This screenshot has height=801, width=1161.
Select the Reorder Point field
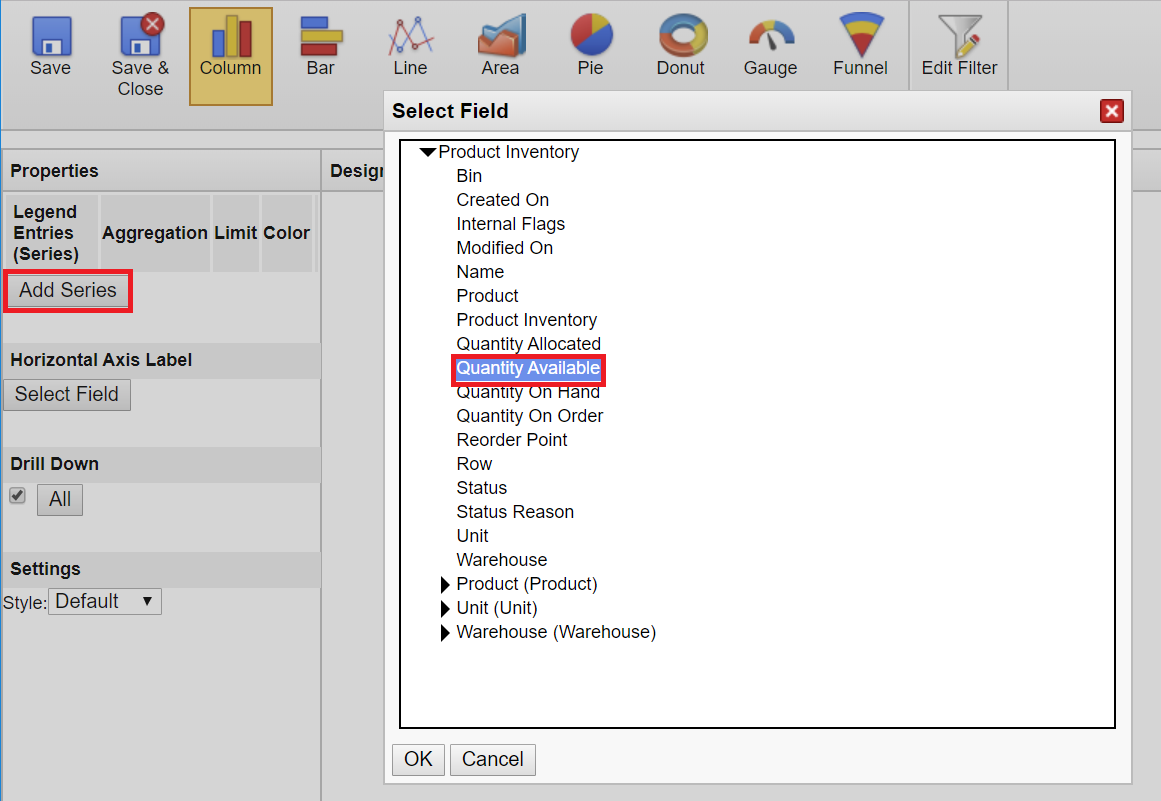point(512,440)
